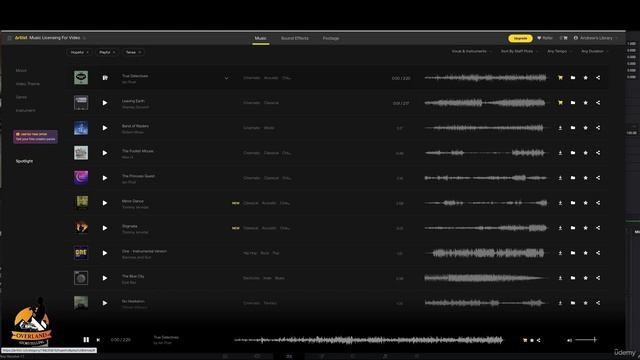This screenshot has width=640, height=360.
Task: Remove the Hopeful filter chip
Action: pyautogui.click(x=87, y=52)
